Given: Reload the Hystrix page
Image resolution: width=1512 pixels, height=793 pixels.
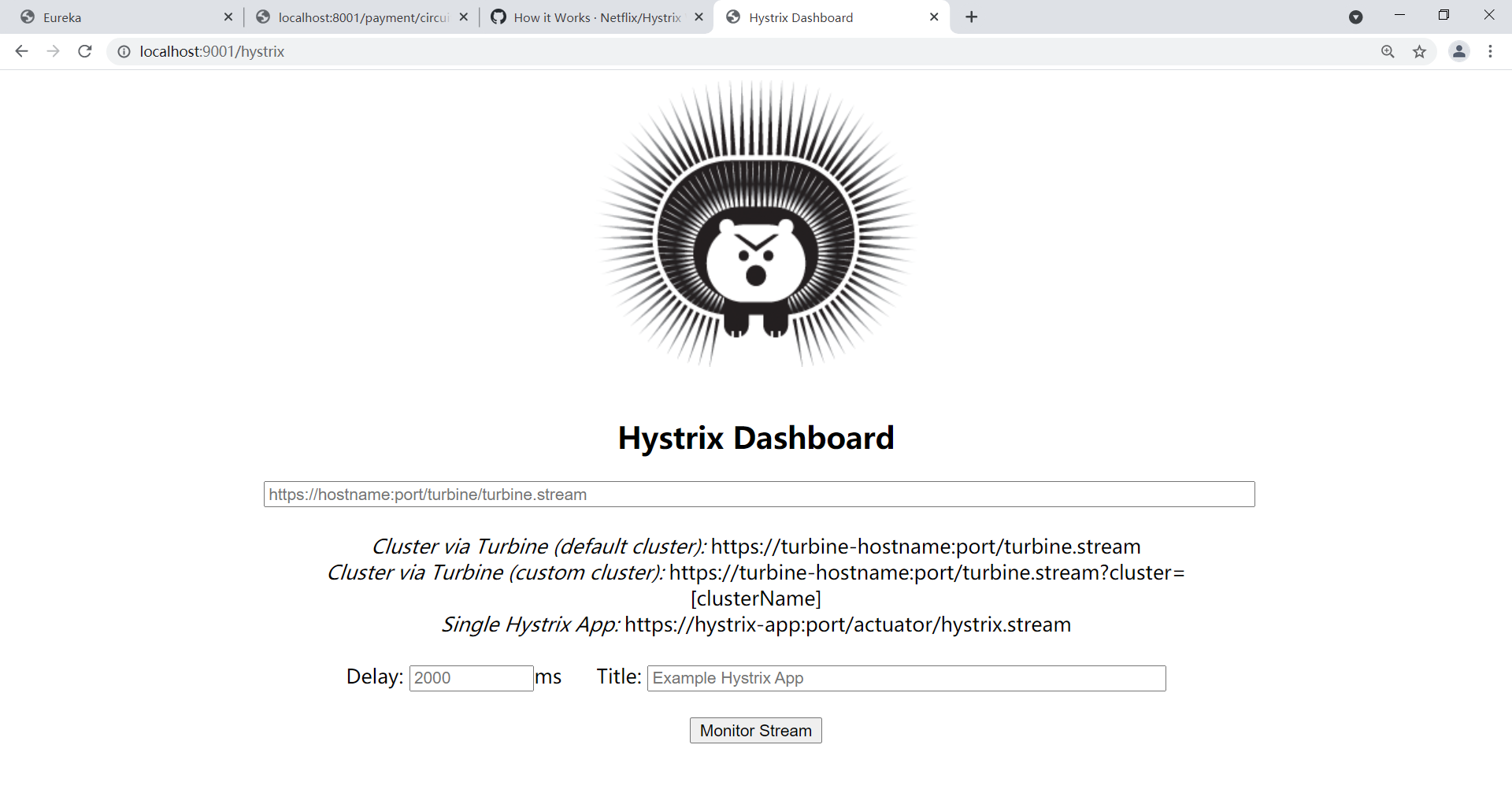Looking at the screenshot, I should click(x=85, y=51).
